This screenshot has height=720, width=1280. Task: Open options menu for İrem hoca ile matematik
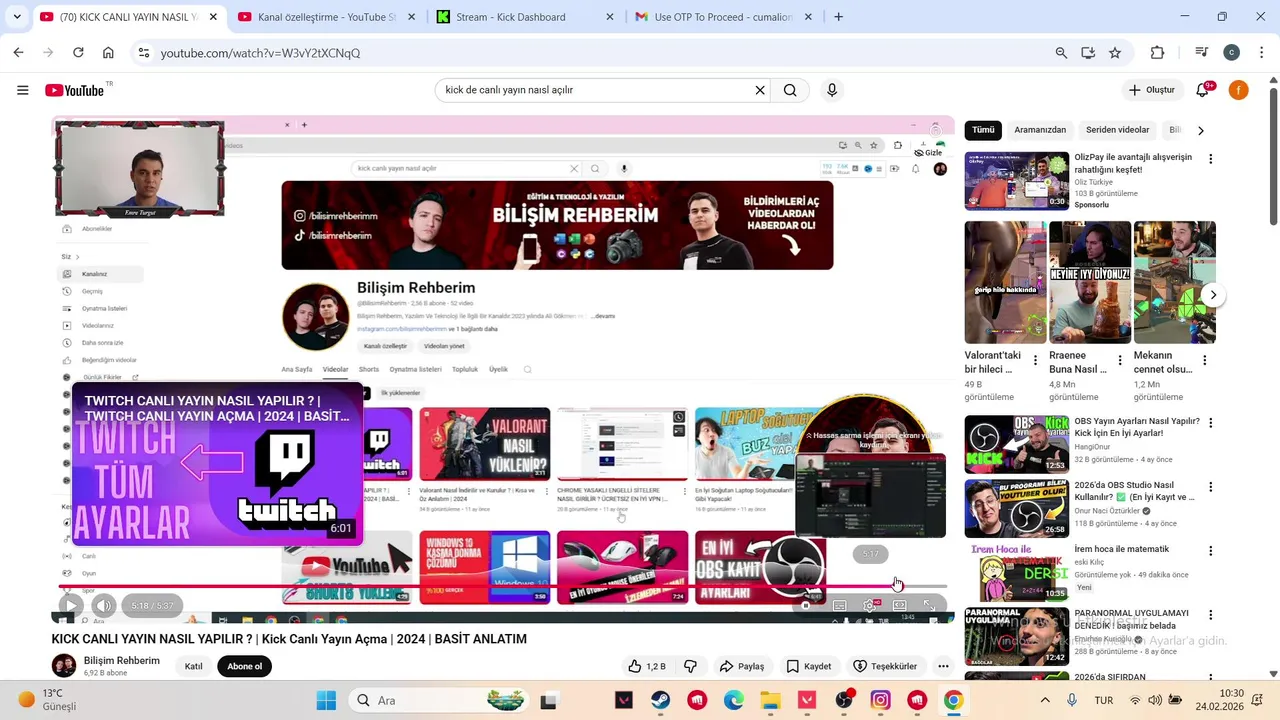coord(1211,551)
